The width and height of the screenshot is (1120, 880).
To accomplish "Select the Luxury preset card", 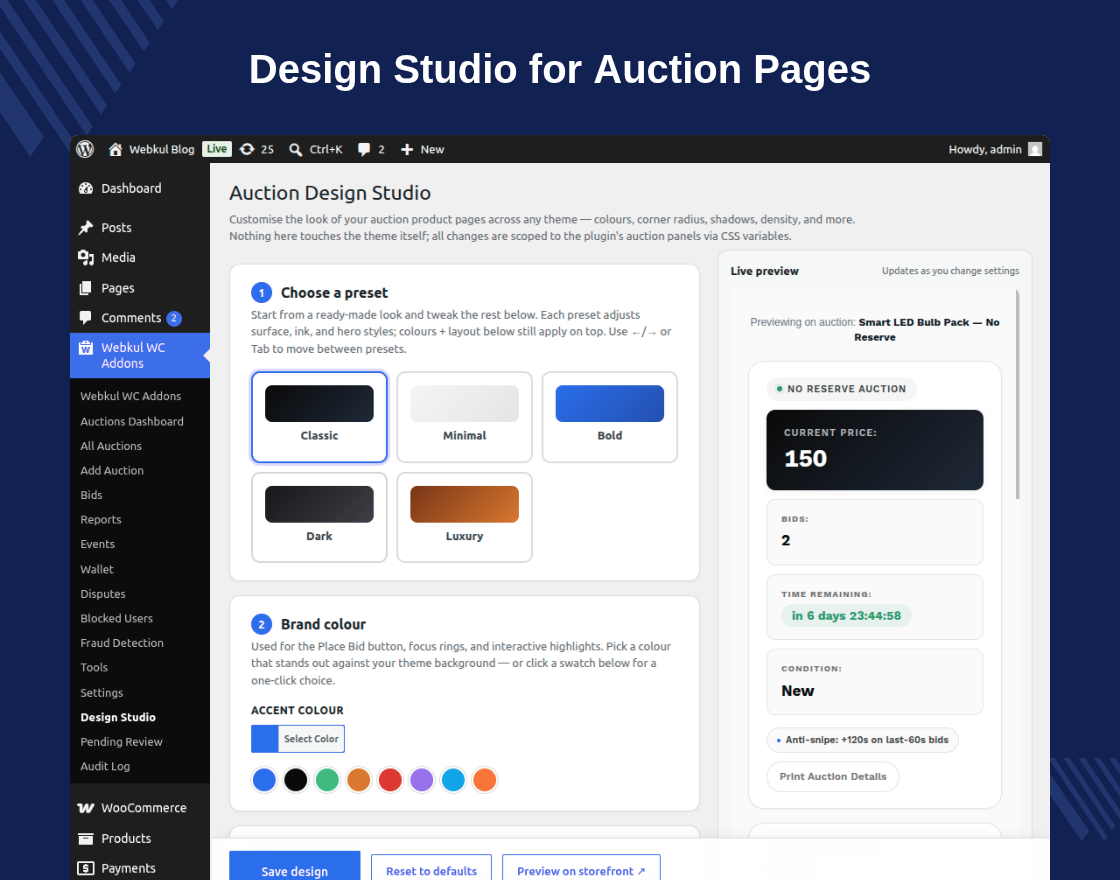I will (464, 518).
